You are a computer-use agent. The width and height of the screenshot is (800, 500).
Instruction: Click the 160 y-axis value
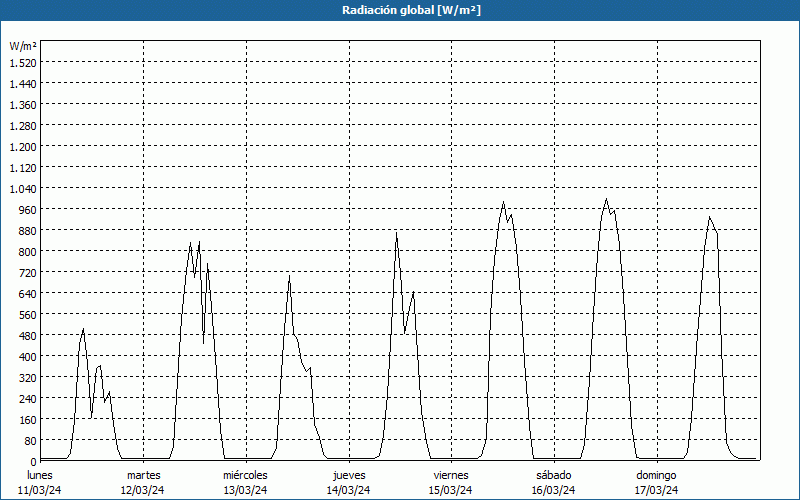tap(29, 419)
